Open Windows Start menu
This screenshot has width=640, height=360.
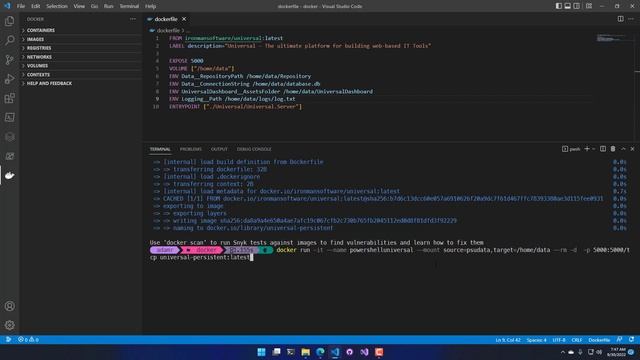coord(261,352)
